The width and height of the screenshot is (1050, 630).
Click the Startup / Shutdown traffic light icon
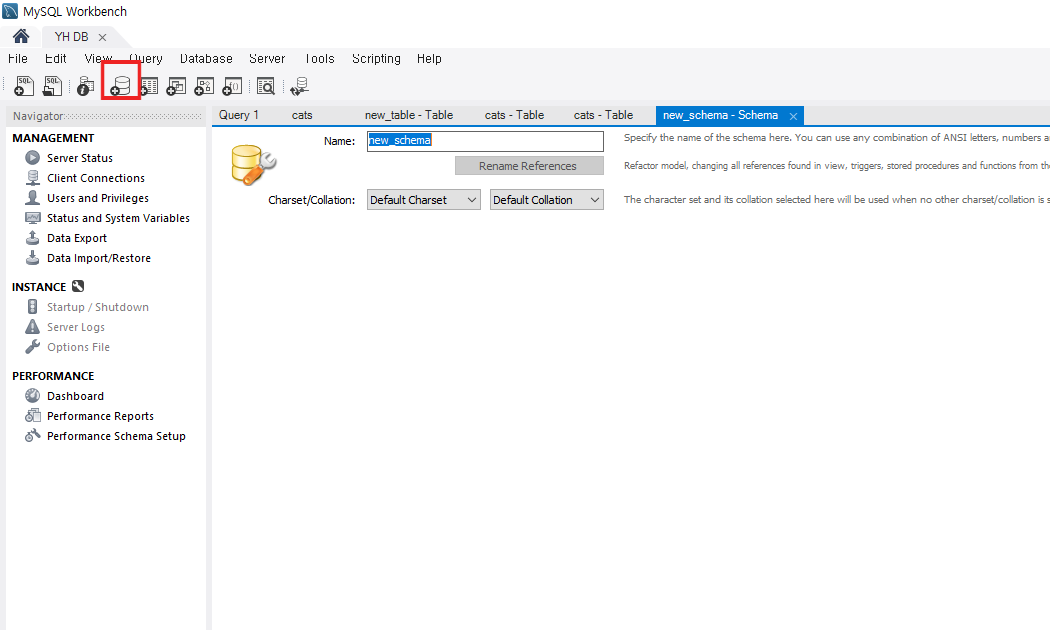(32, 307)
